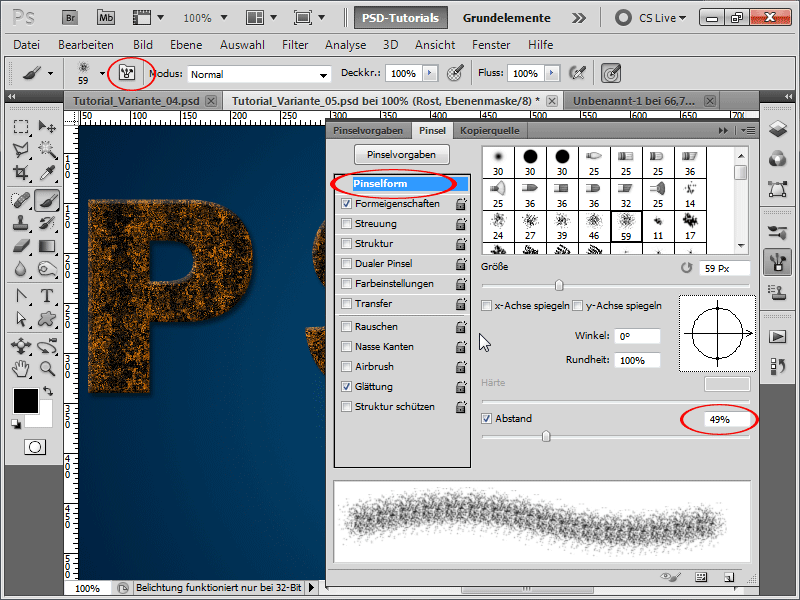Screen dimensions: 800x600
Task: Open the tool preset picker arrow
Action: [x=50, y=73]
